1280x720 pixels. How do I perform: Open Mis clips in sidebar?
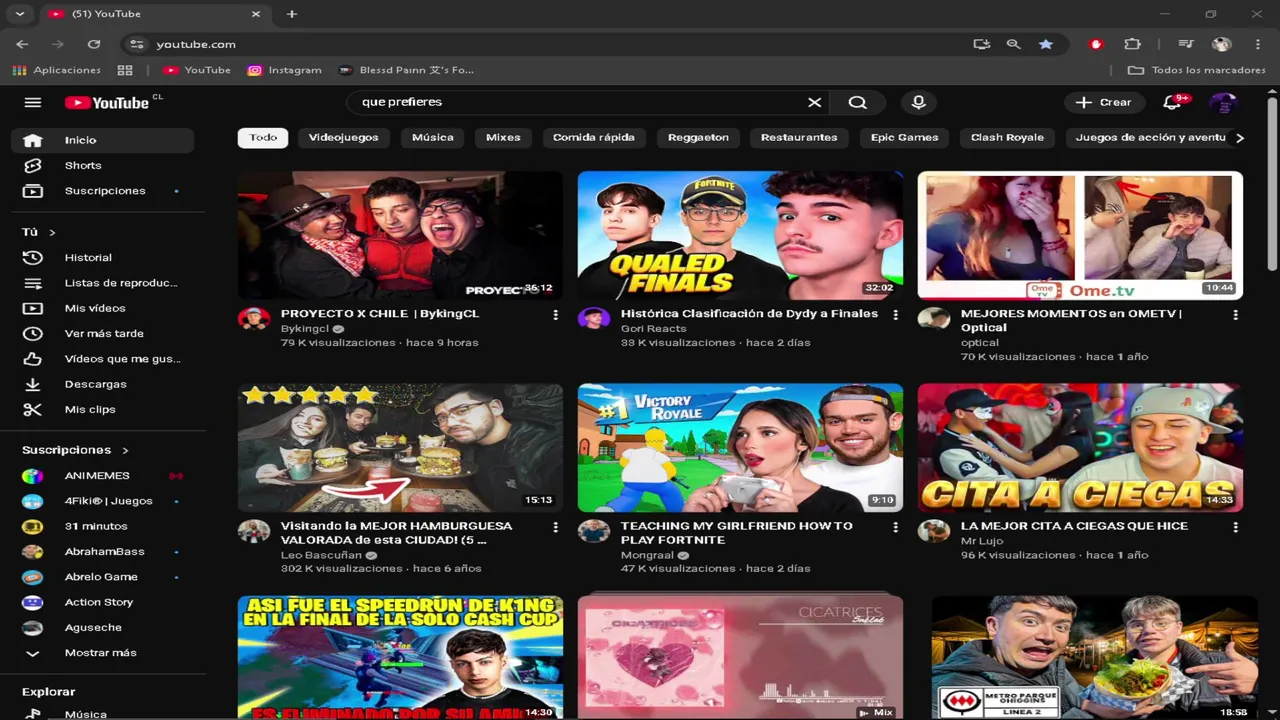pyautogui.click(x=102, y=409)
